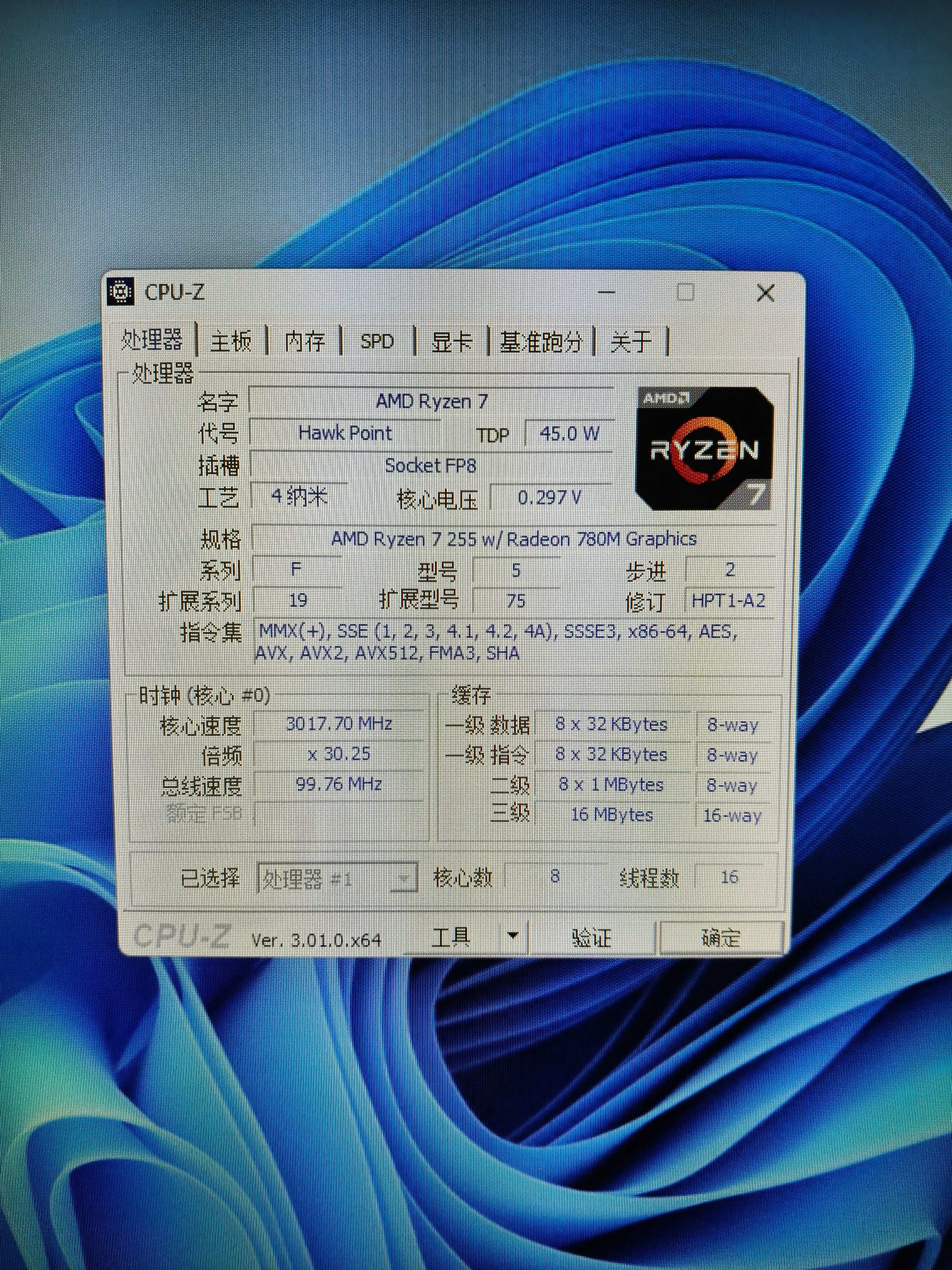Click the 名字 field AMD Ryzen 7

[x=432, y=400]
